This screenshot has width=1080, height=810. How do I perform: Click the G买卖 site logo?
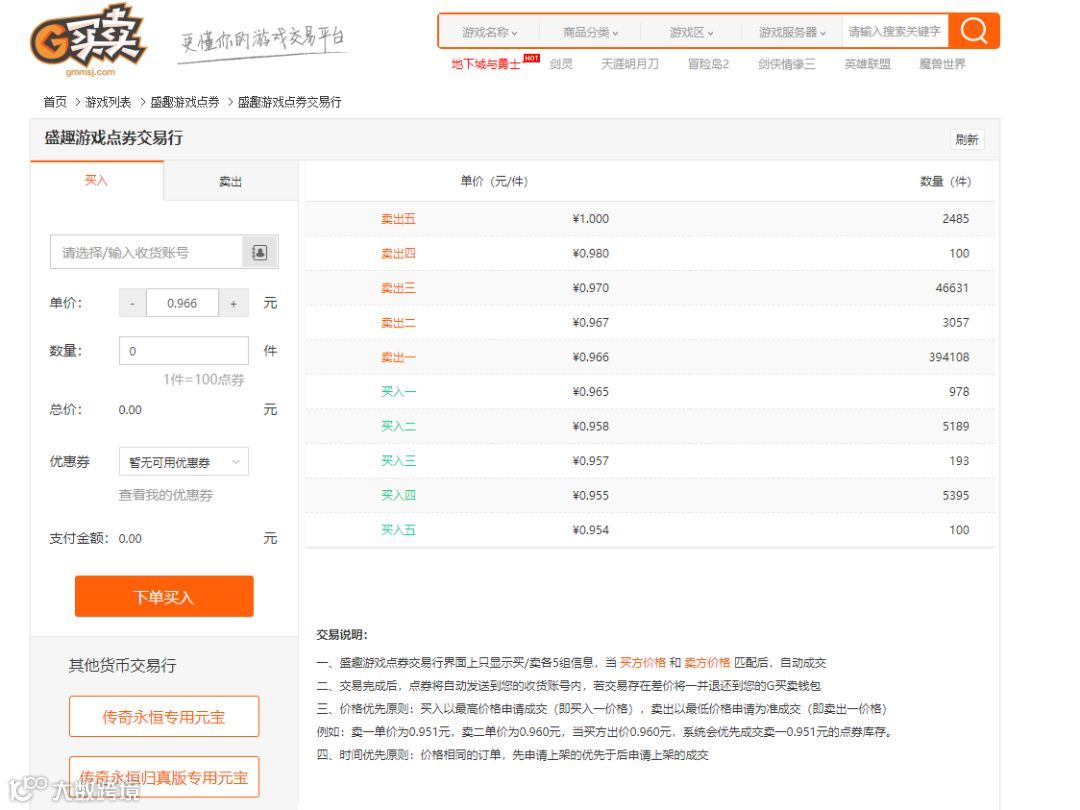pyautogui.click(x=87, y=41)
